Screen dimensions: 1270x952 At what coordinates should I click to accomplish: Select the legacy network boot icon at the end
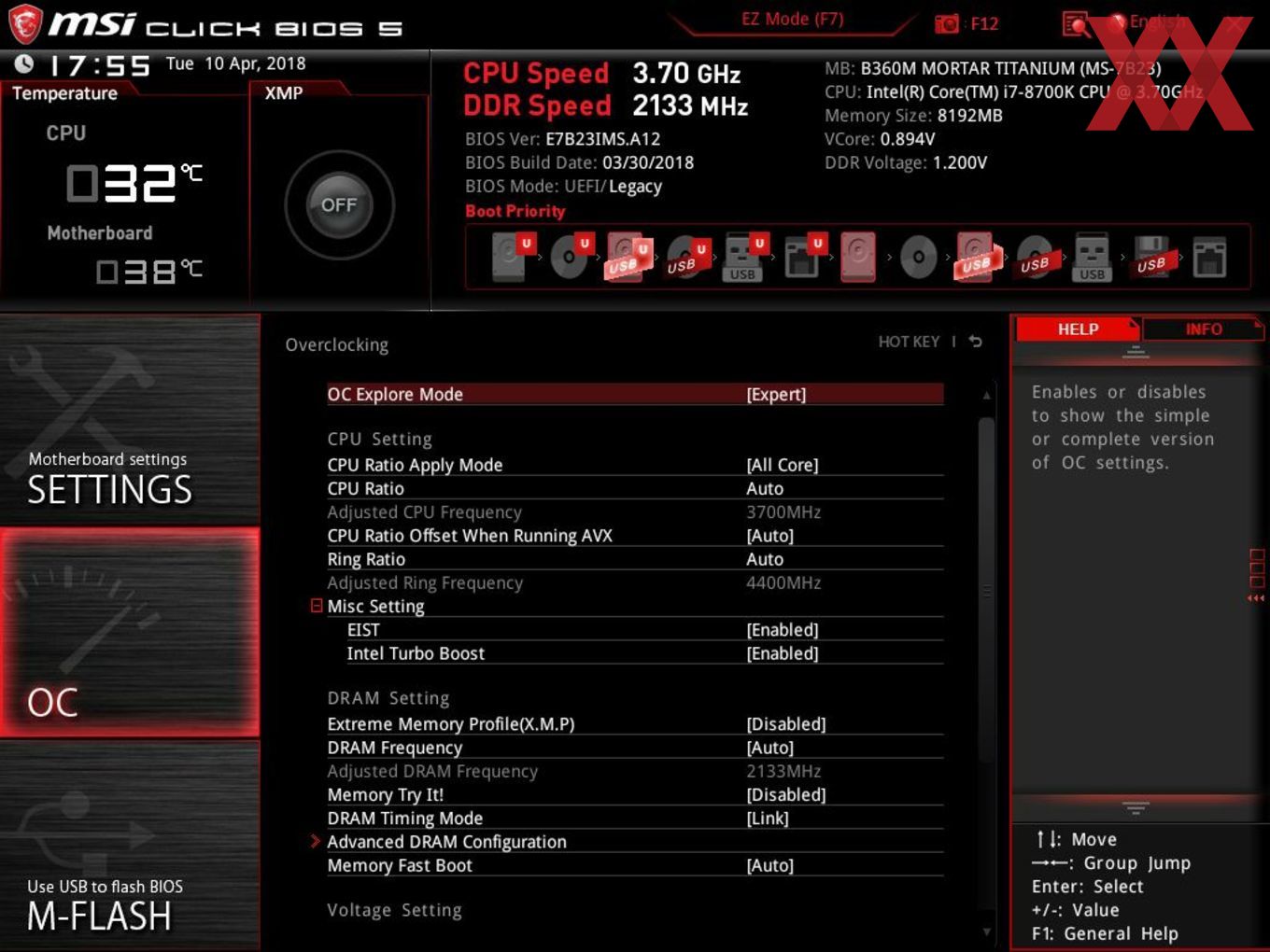coord(1209,257)
